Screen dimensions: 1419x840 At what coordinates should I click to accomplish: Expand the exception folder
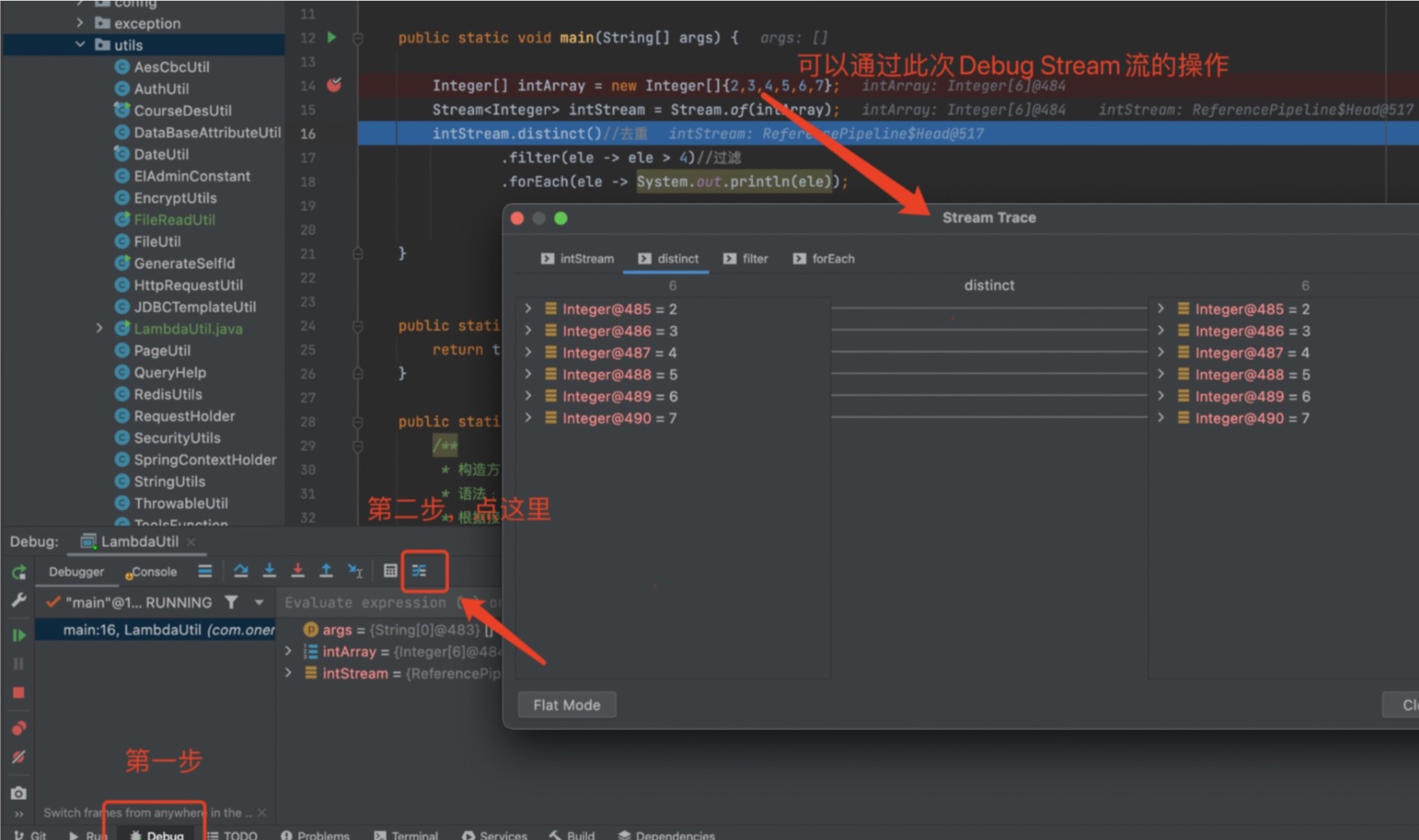tap(80, 23)
